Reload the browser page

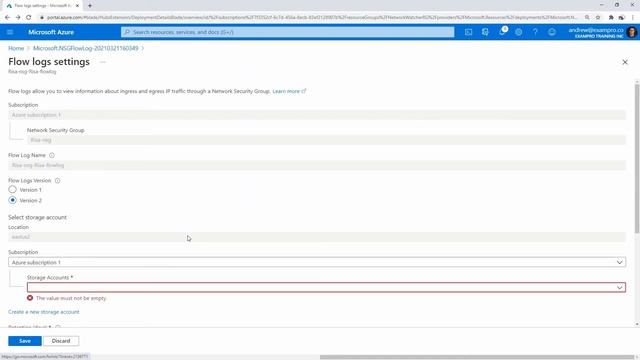point(29,18)
